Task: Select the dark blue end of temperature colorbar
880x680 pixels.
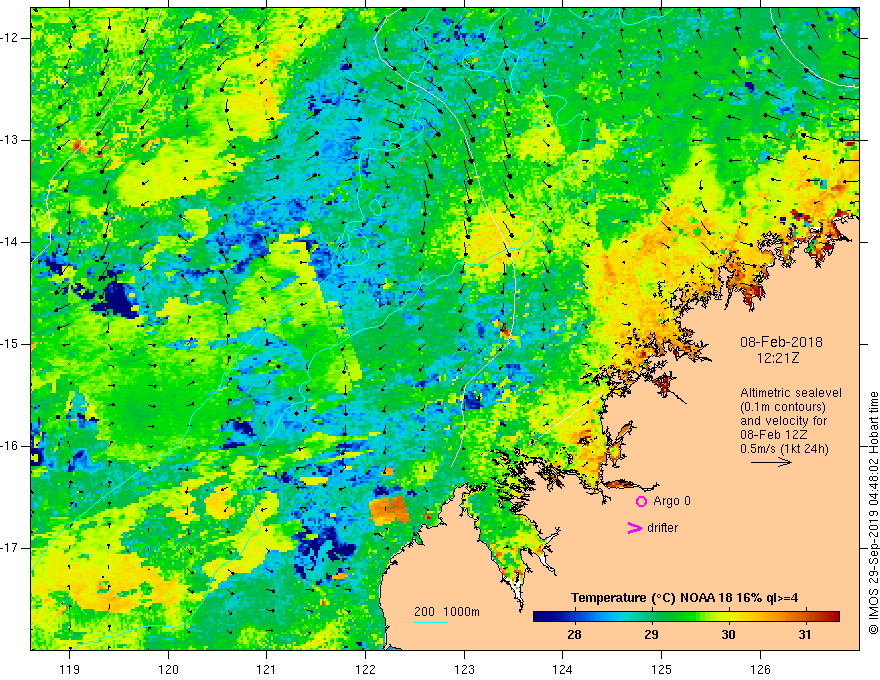Action: click(542, 617)
